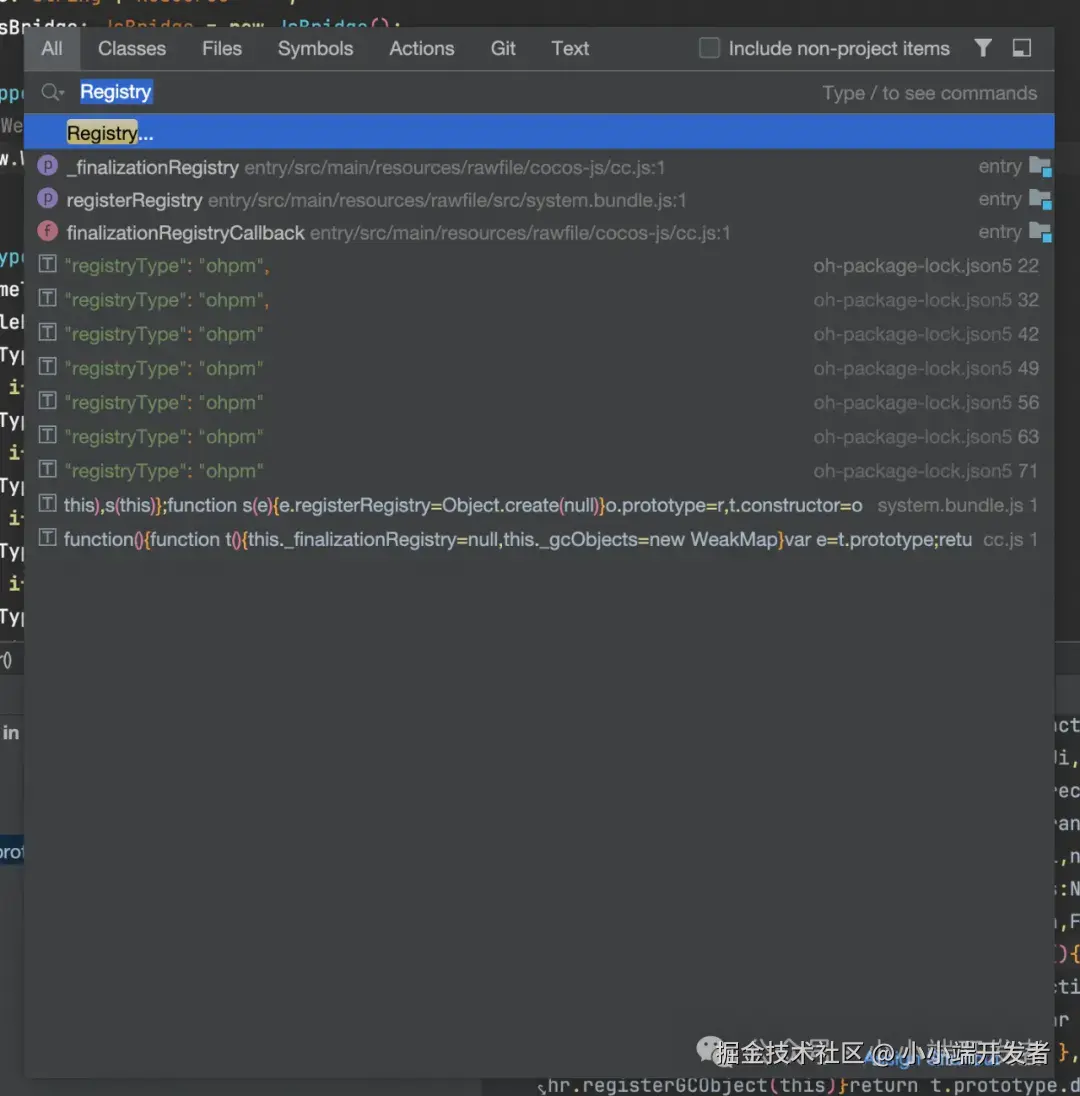Click text icon of line 56 match
The width and height of the screenshot is (1080, 1096).
[48, 401]
